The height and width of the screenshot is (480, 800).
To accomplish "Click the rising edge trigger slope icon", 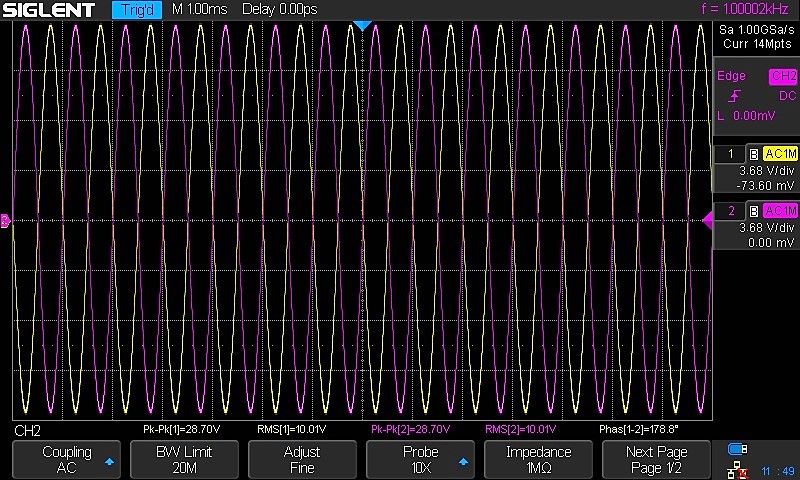I will pyautogui.click(x=735, y=96).
